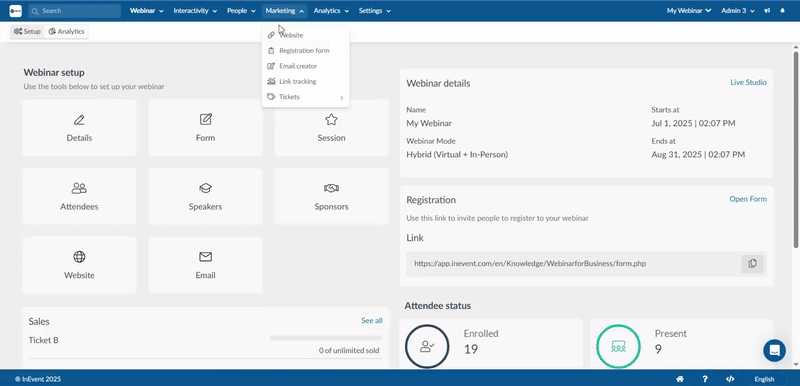Open the Webinar dropdown menu
Viewport: 800px width, 386px height.
coord(146,11)
